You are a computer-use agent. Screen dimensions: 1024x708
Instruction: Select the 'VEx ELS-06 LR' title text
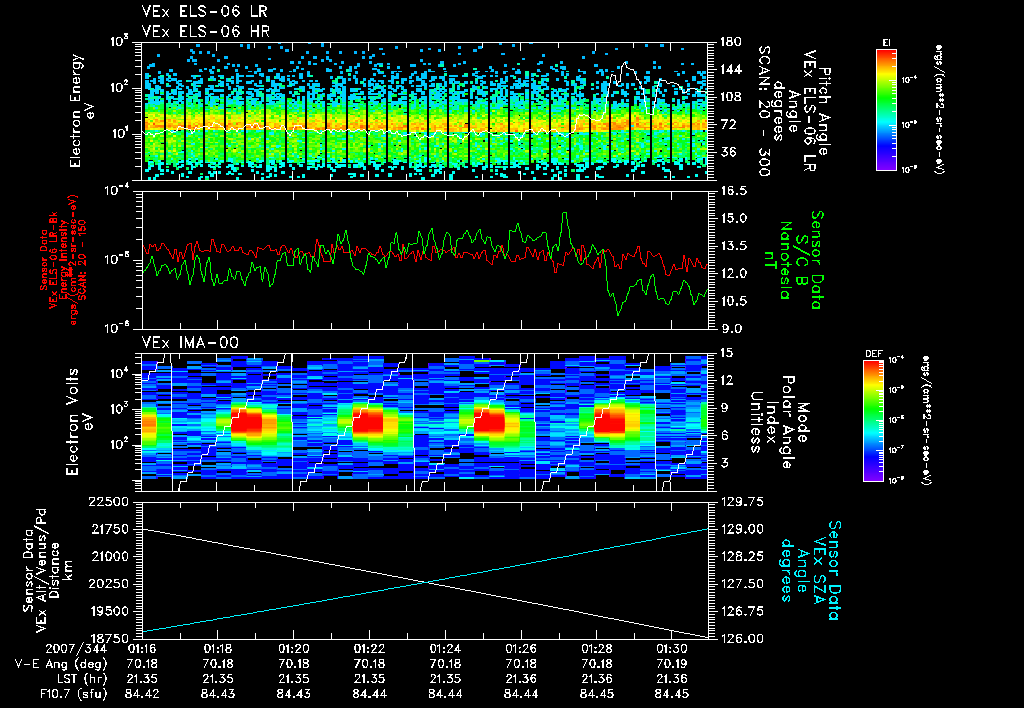click(204, 12)
